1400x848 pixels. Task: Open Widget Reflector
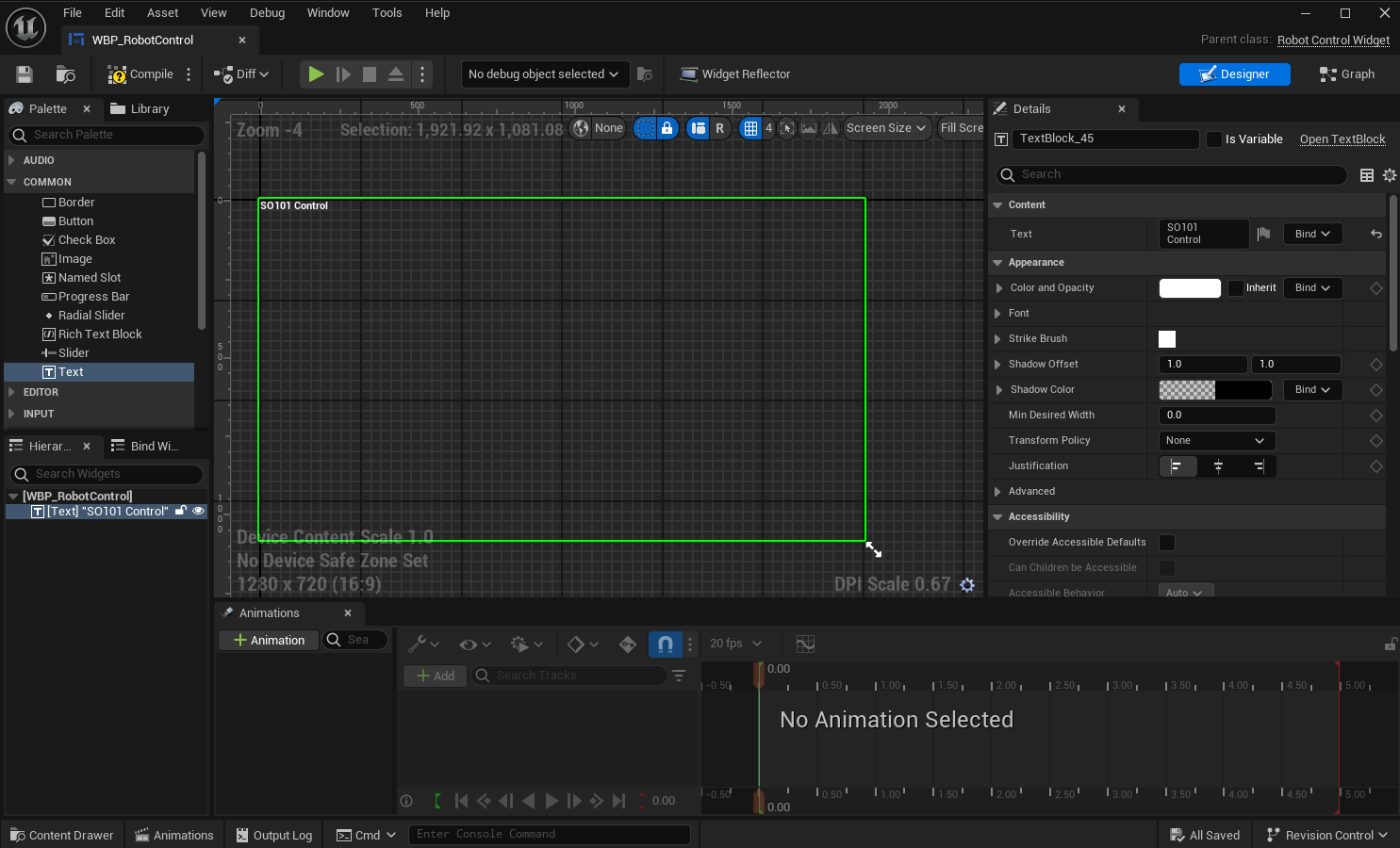click(x=735, y=74)
